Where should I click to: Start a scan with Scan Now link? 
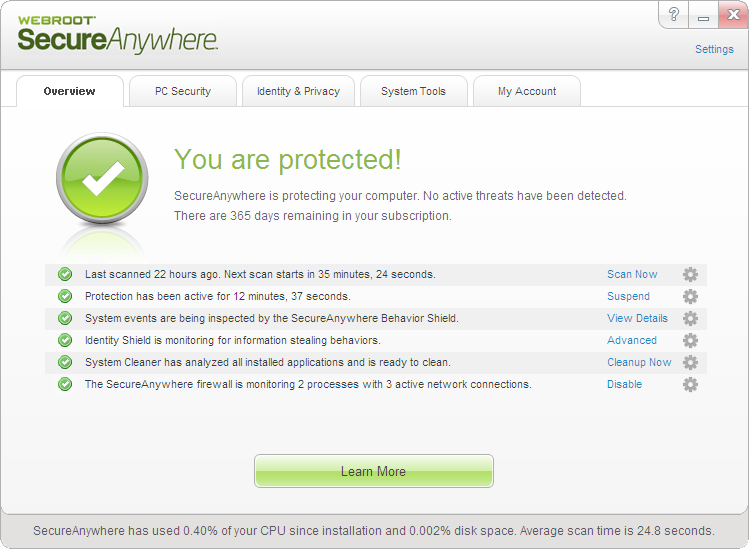click(632, 274)
